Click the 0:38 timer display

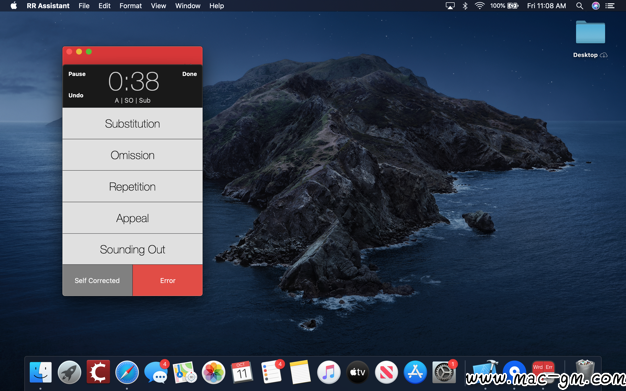[x=133, y=81]
